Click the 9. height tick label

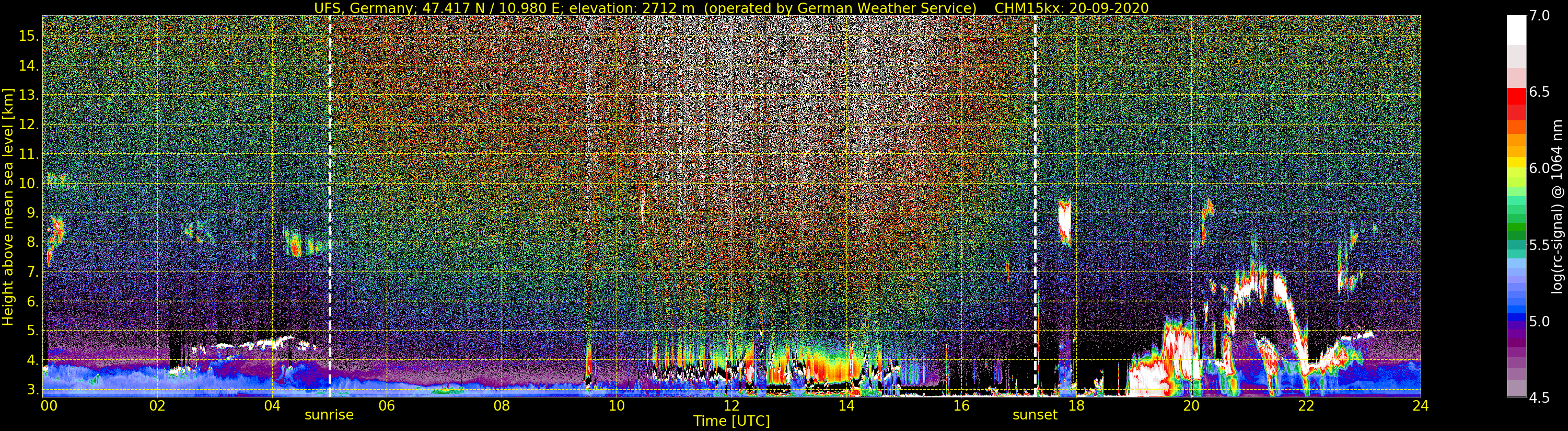tap(33, 213)
